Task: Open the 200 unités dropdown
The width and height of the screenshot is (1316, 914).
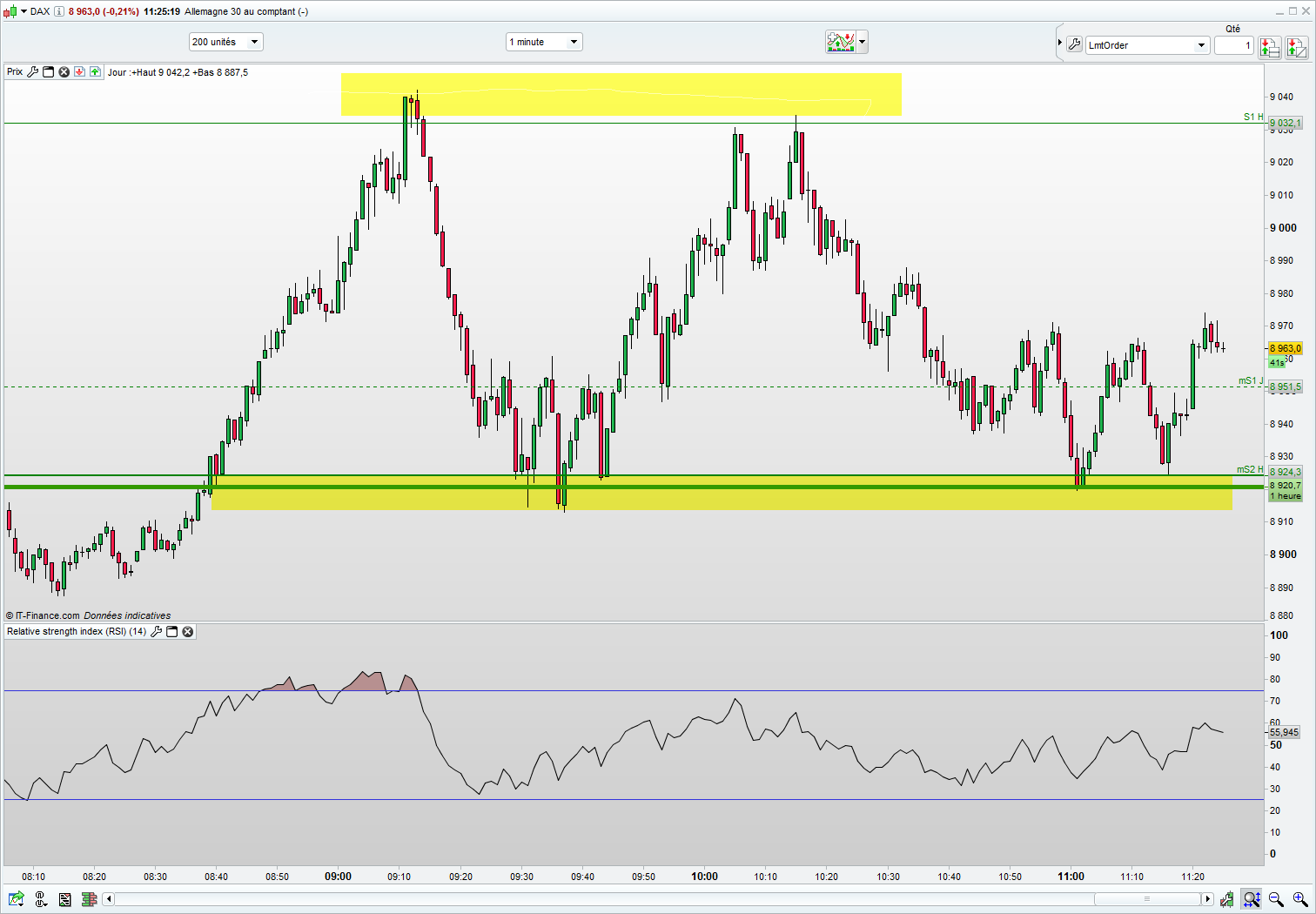Action: (x=226, y=42)
